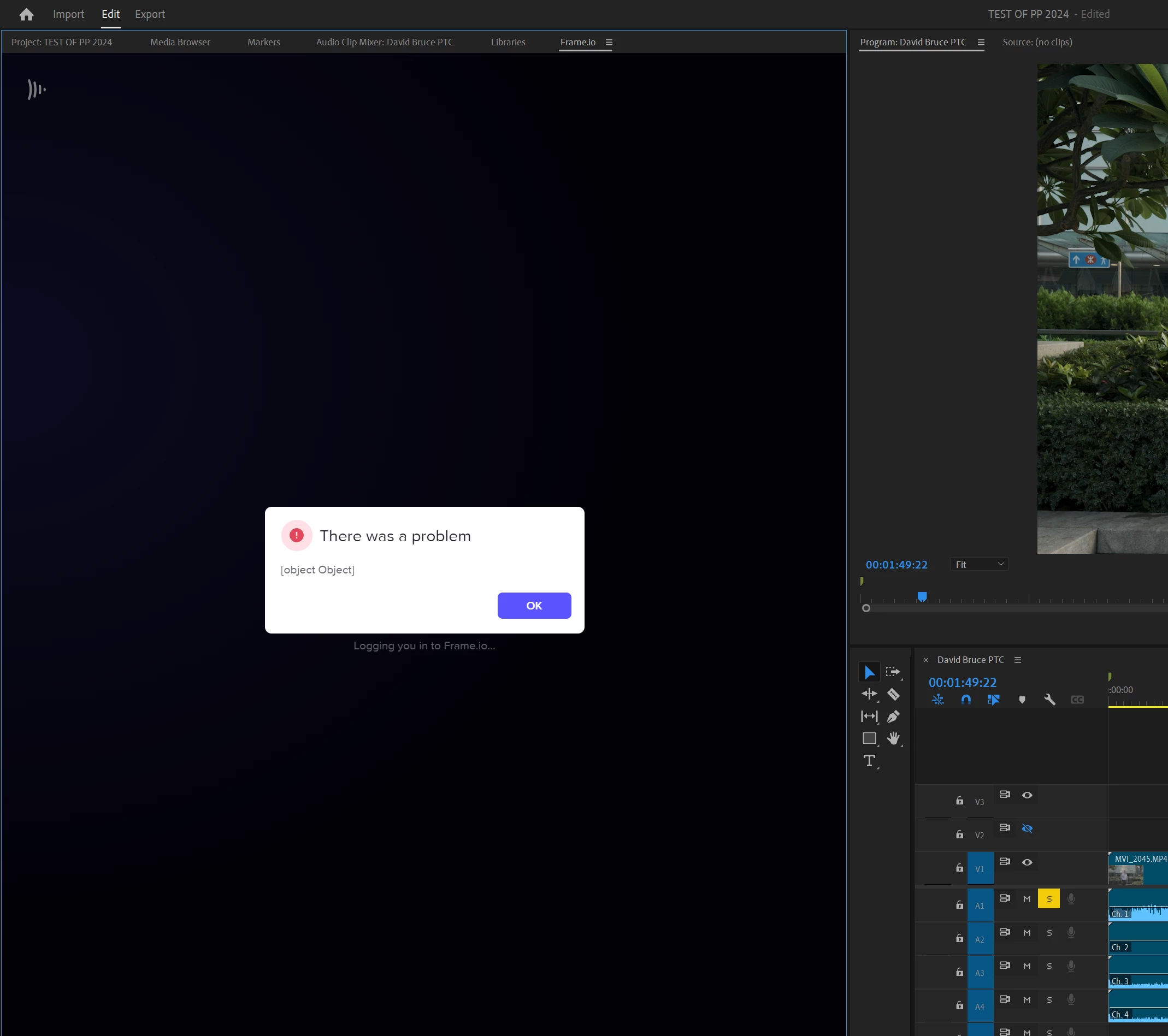Viewport: 1168px width, 1036px height.
Task: Open the Fit zoom level dropdown
Action: (979, 564)
